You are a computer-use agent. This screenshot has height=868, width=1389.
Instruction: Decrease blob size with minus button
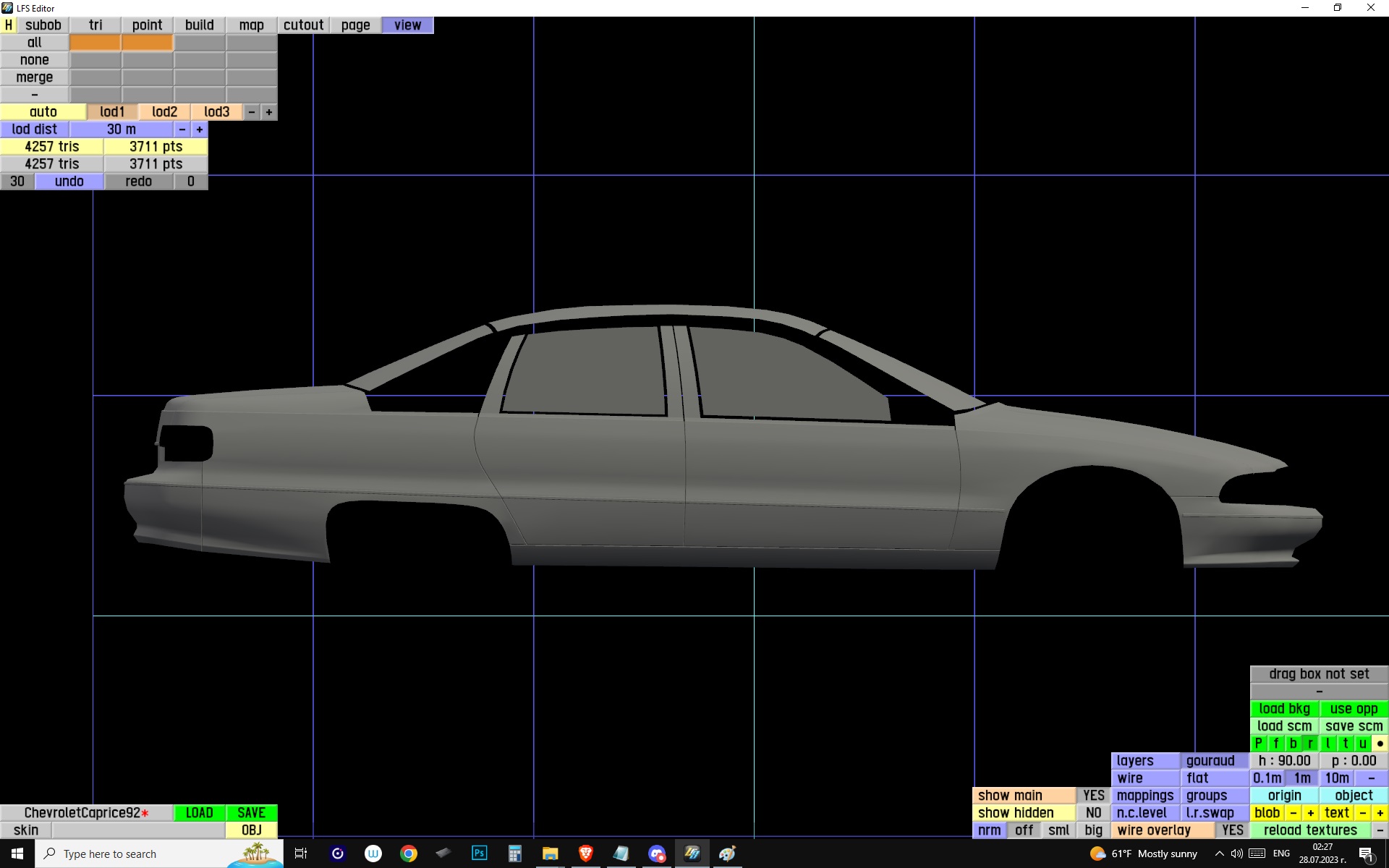(1293, 812)
